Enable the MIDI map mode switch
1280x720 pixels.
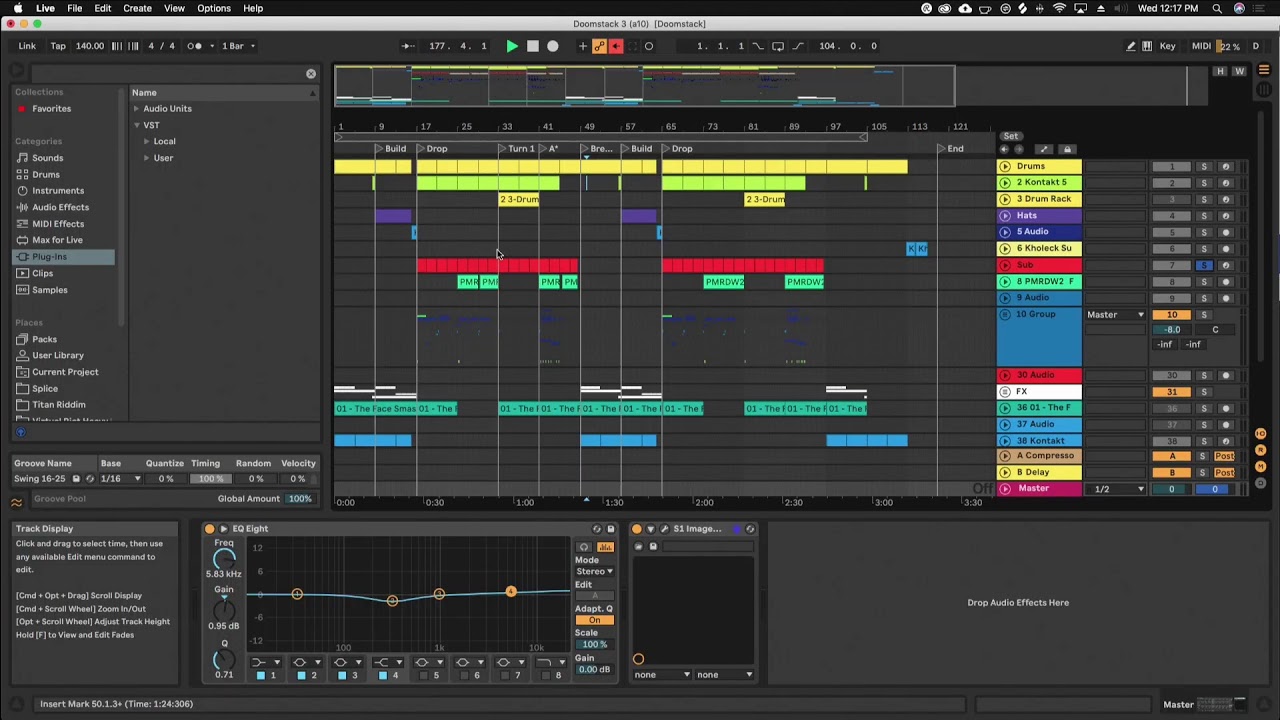1201,46
